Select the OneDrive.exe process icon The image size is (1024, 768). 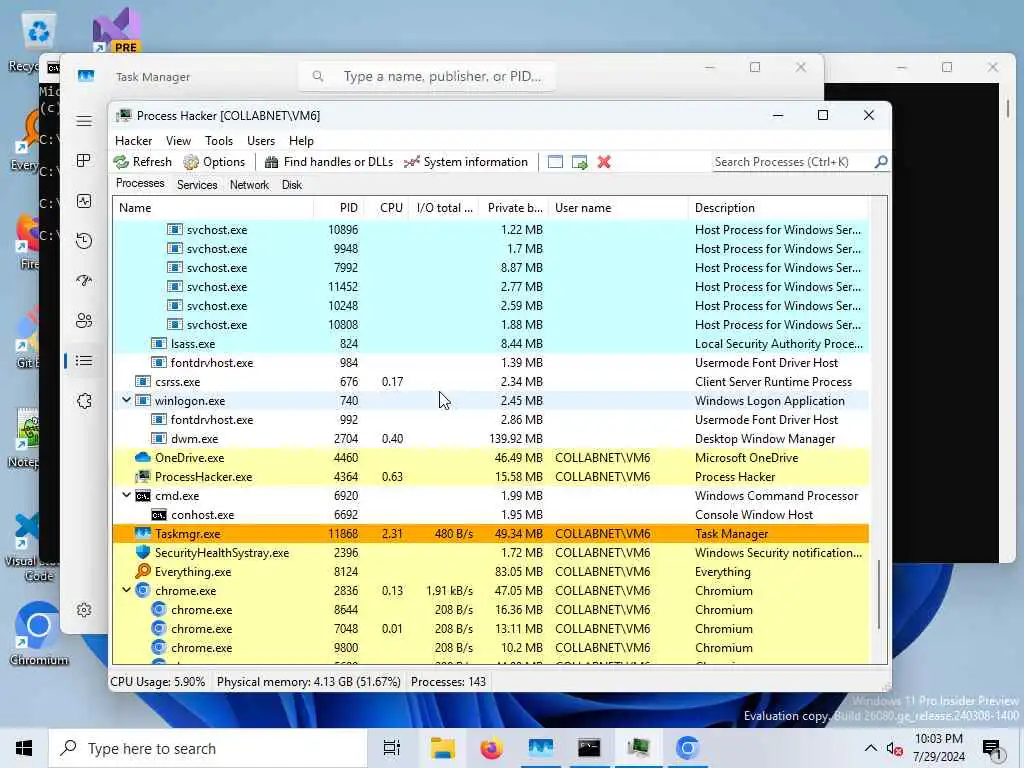pos(142,458)
